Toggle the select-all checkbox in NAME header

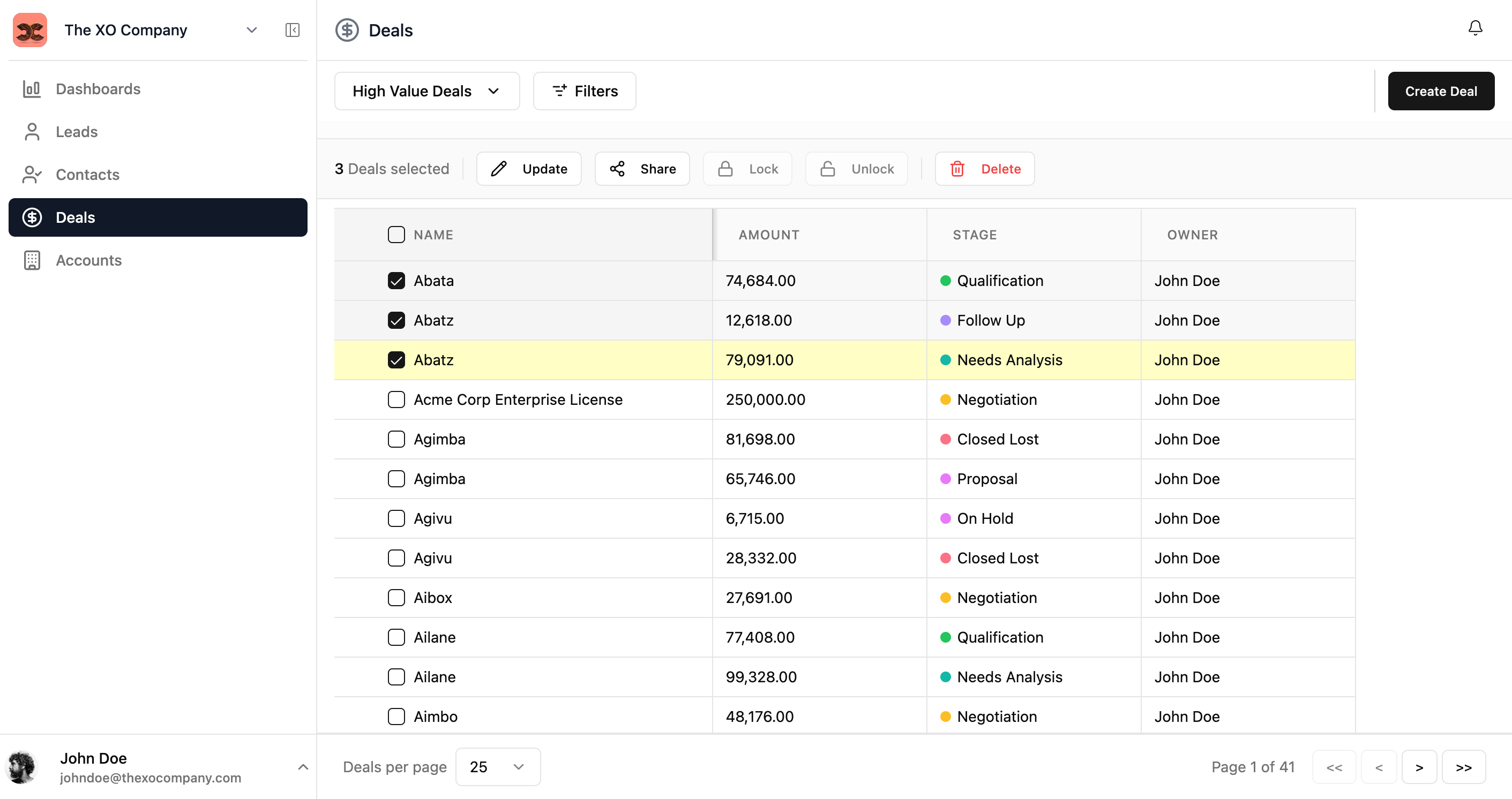click(x=396, y=235)
